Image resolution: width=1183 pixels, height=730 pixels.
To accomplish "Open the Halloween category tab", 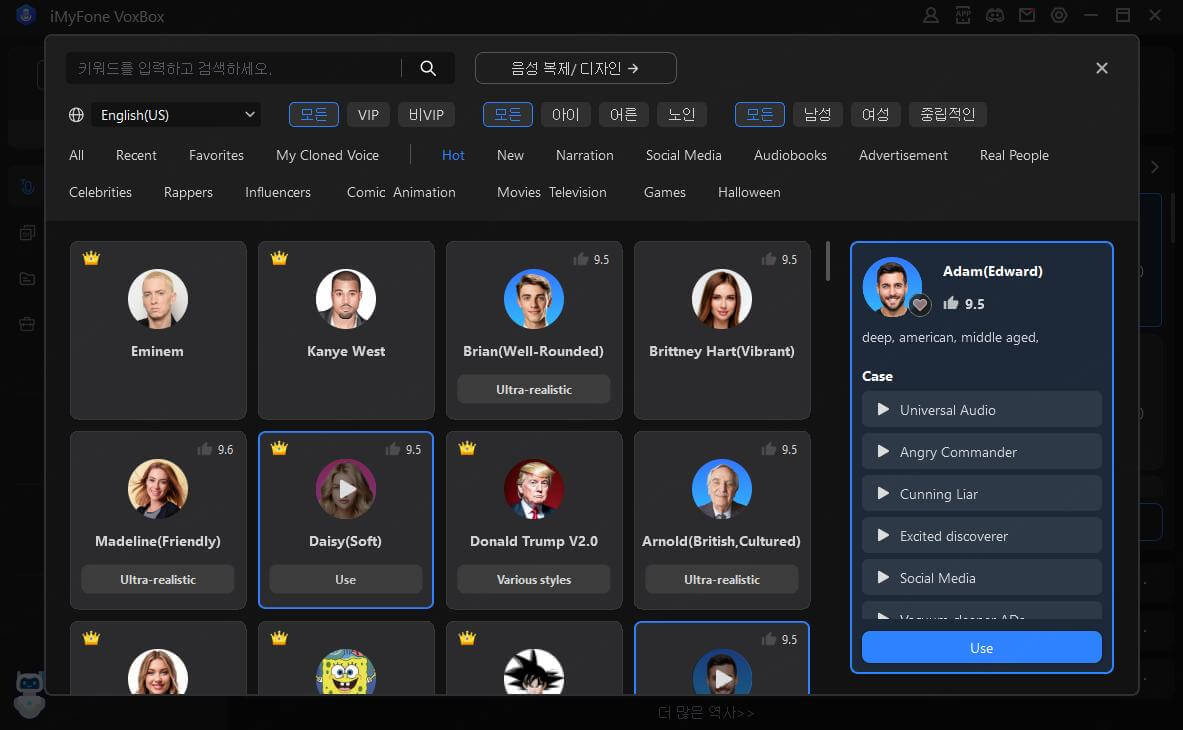I will point(749,192).
